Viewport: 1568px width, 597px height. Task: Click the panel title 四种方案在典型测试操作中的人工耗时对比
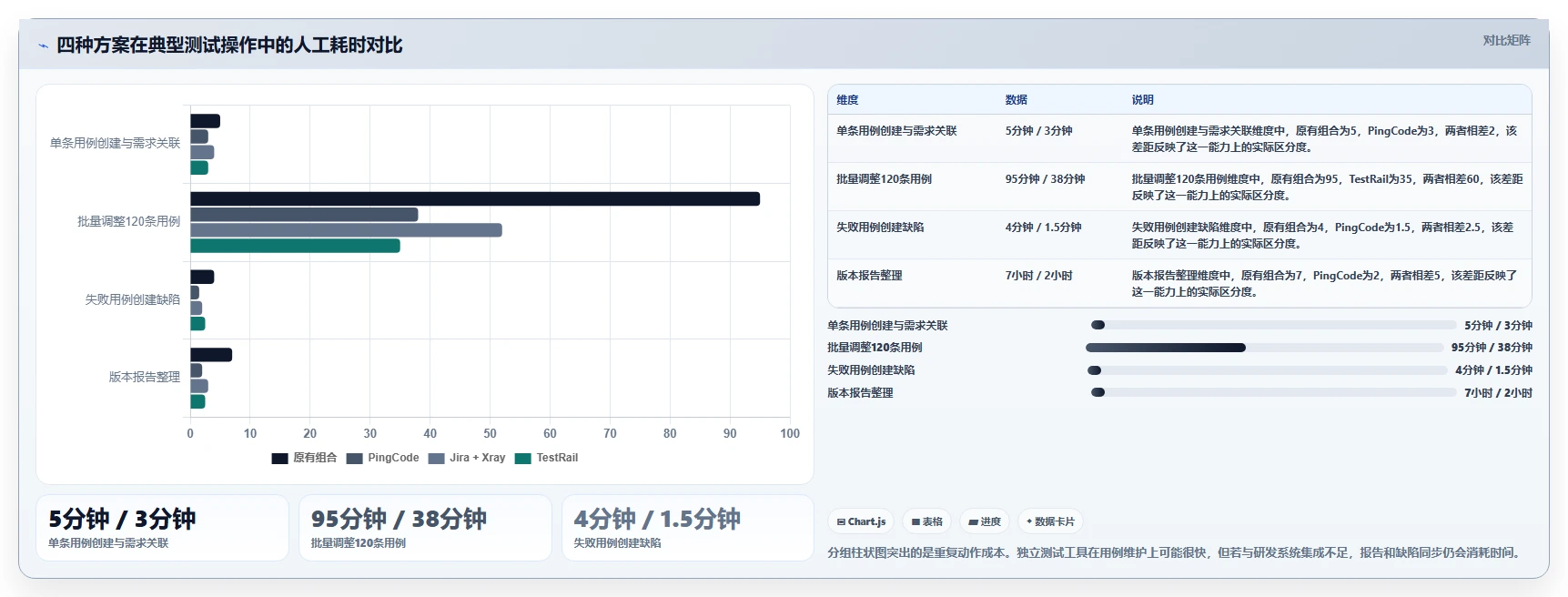[229, 46]
